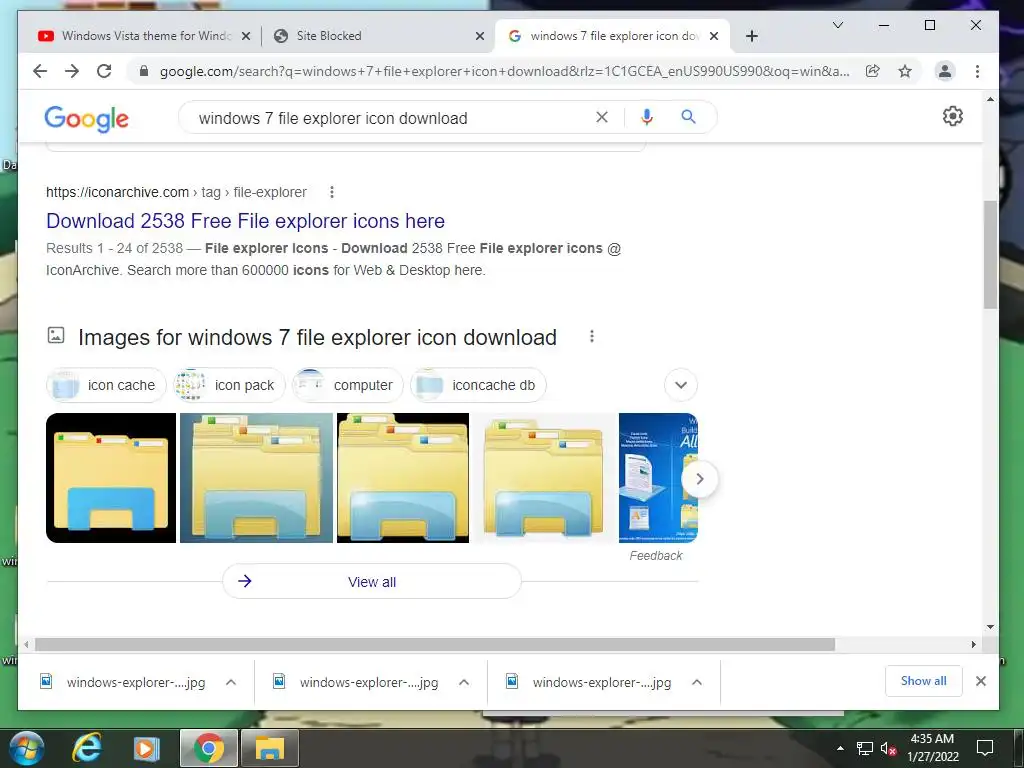Open network status in system tray
Viewport: 1024px width, 768px height.
point(865,748)
